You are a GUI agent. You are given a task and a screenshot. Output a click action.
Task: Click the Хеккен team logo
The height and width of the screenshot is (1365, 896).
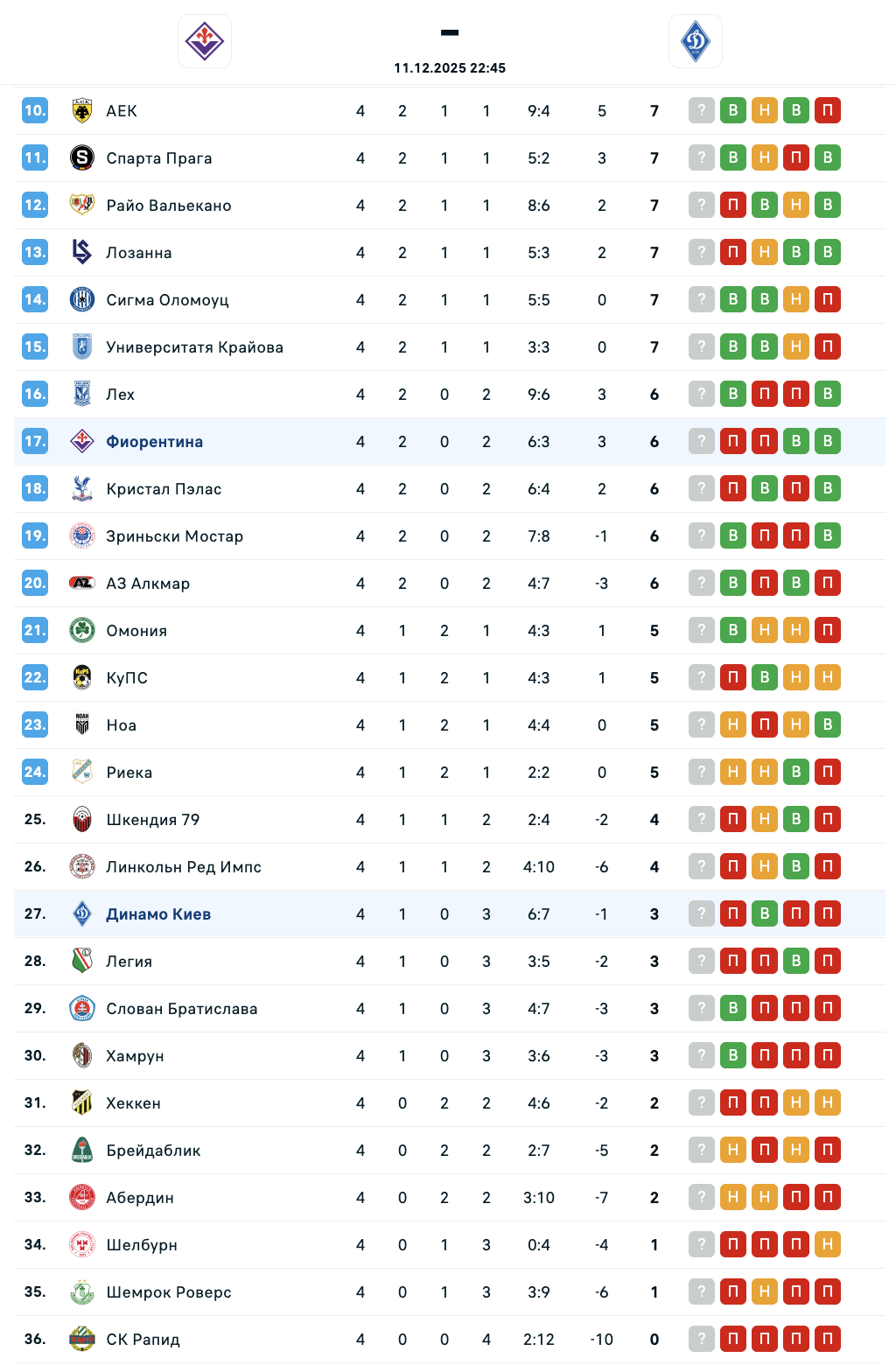click(x=82, y=1103)
